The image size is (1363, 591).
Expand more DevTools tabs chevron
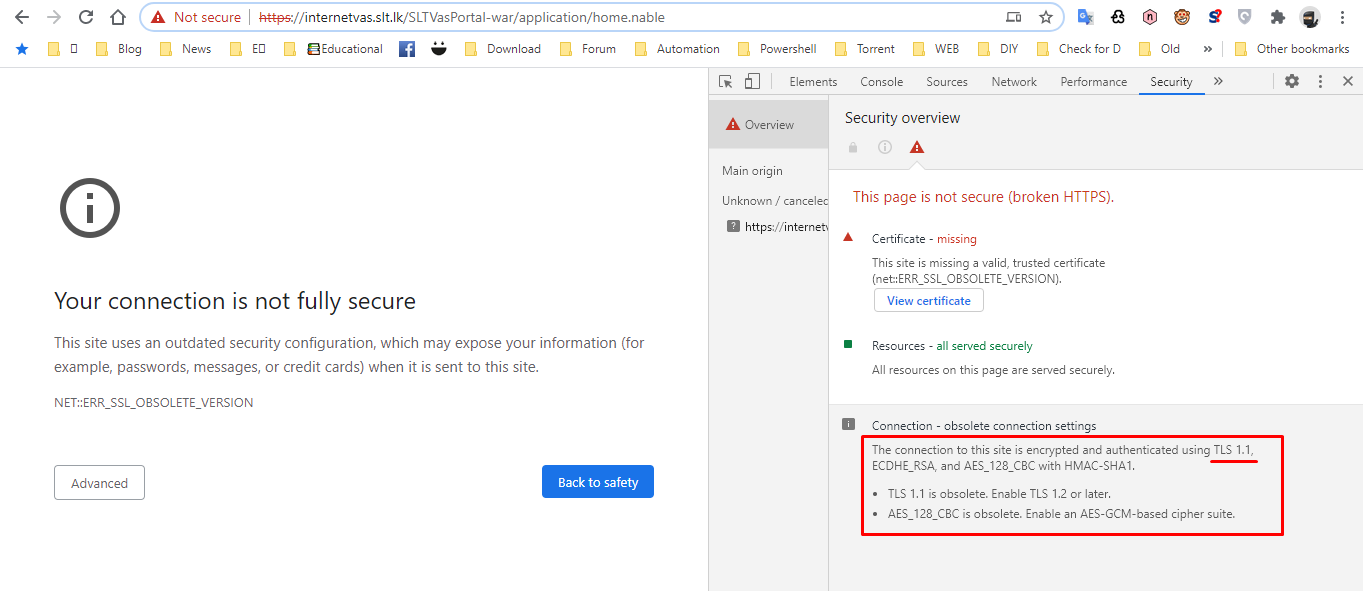coord(1218,82)
